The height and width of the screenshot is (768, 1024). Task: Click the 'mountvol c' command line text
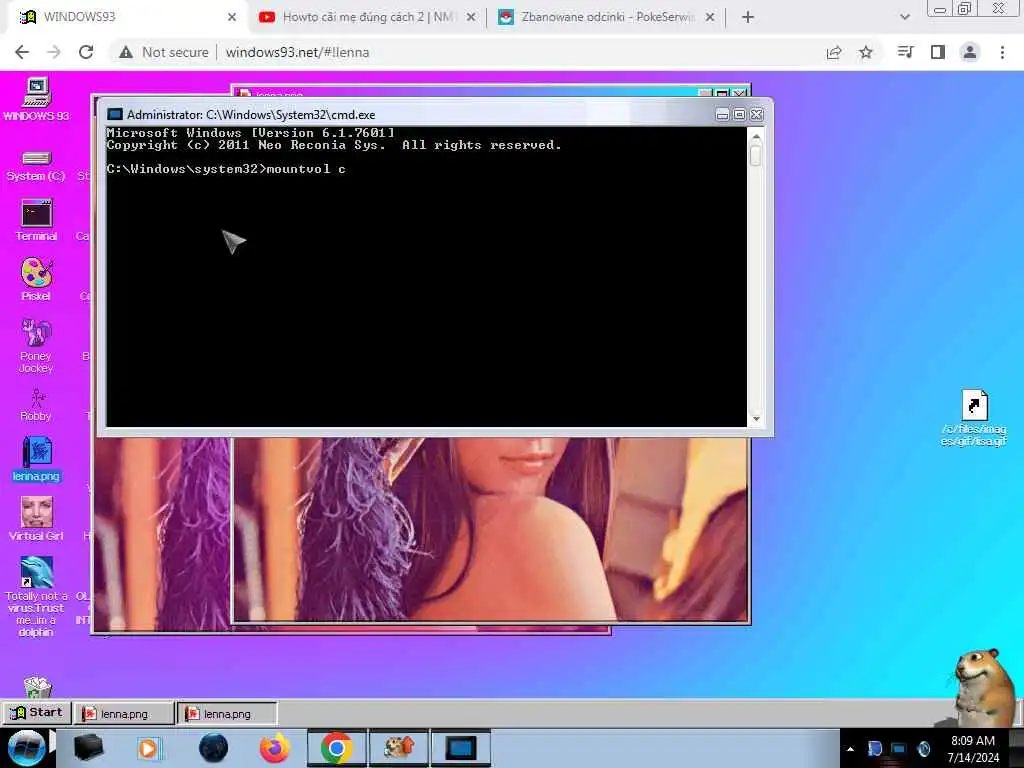tap(306, 169)
